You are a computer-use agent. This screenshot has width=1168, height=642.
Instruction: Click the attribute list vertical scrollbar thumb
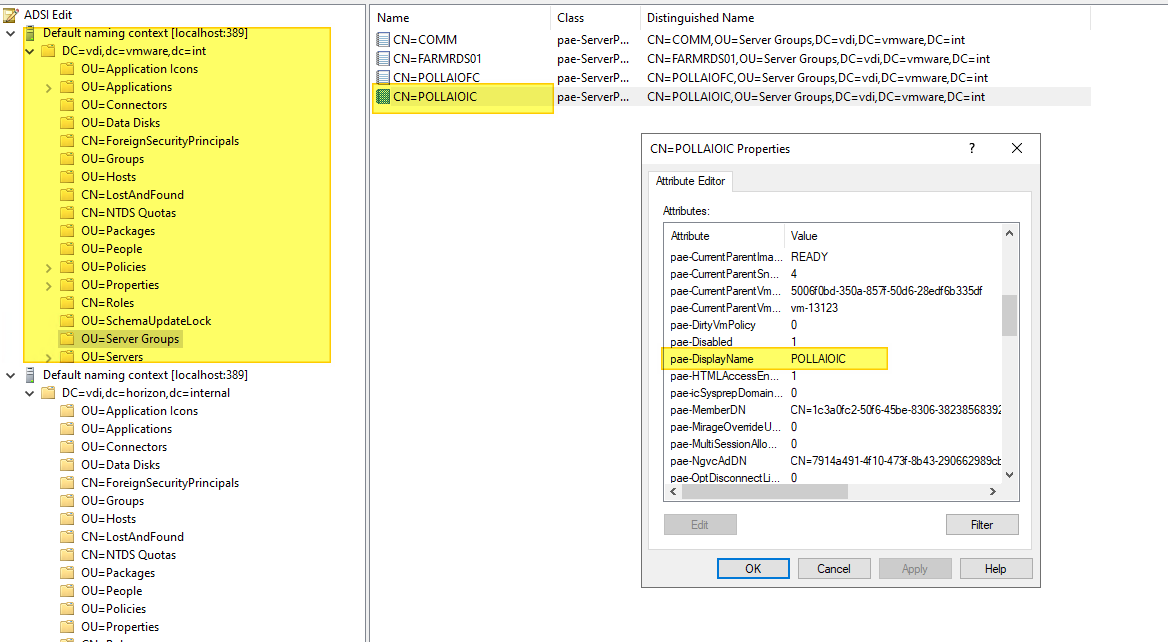[1009, 315]
